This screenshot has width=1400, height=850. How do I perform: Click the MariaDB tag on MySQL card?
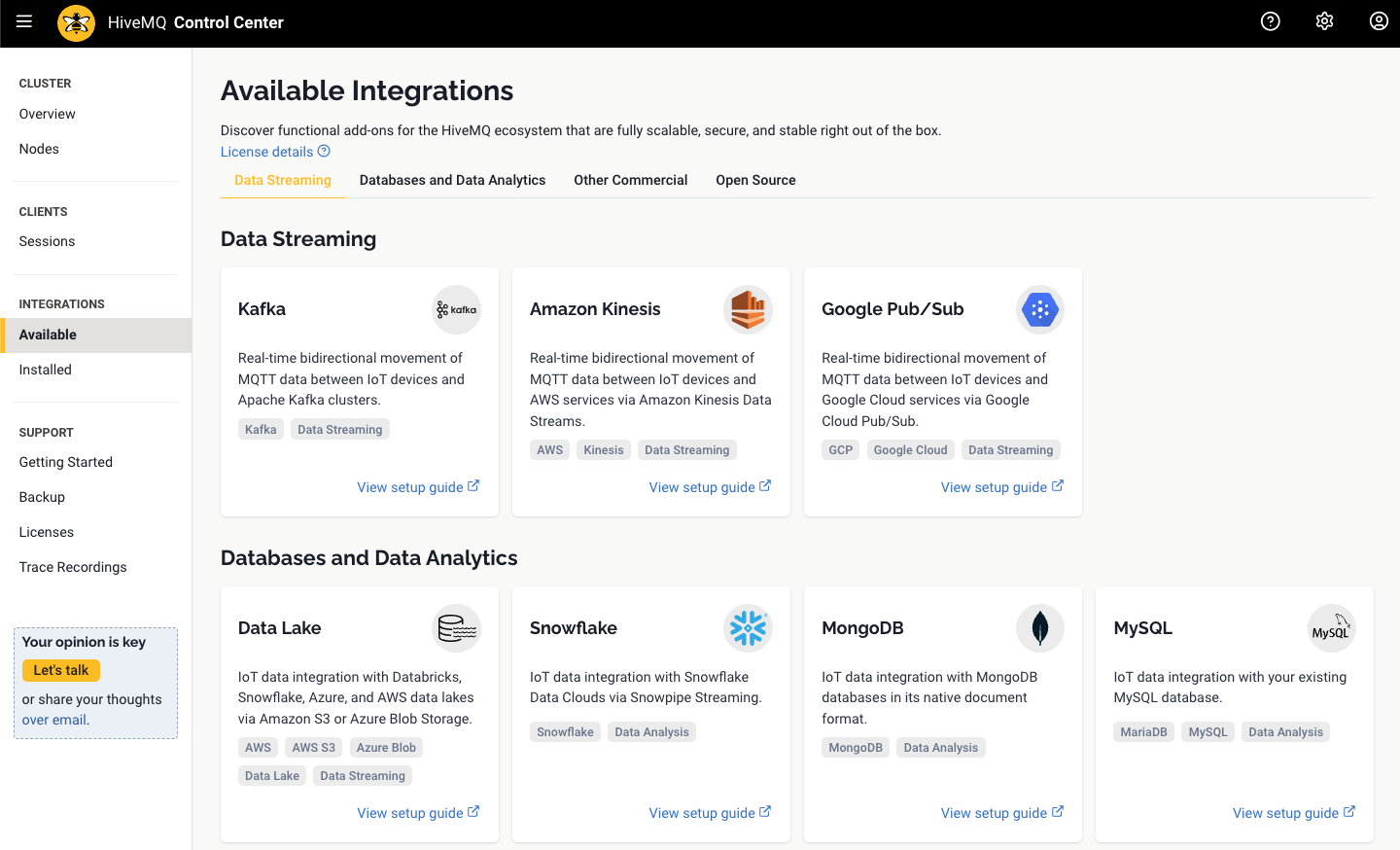click(1143, 732)
